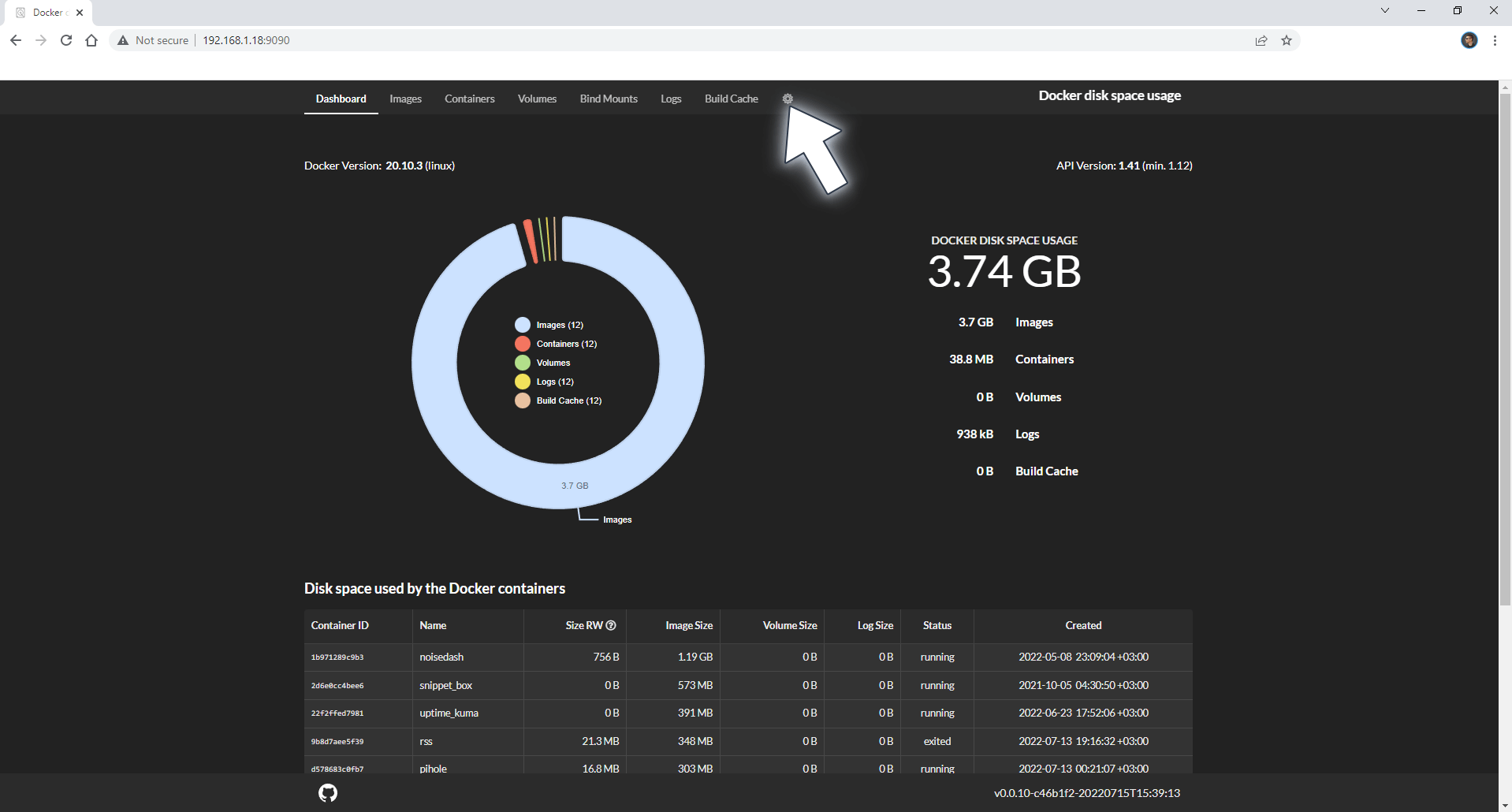Open the Containers tab
The height and width of the screenshot is (812, 1512).
[470, 99]
